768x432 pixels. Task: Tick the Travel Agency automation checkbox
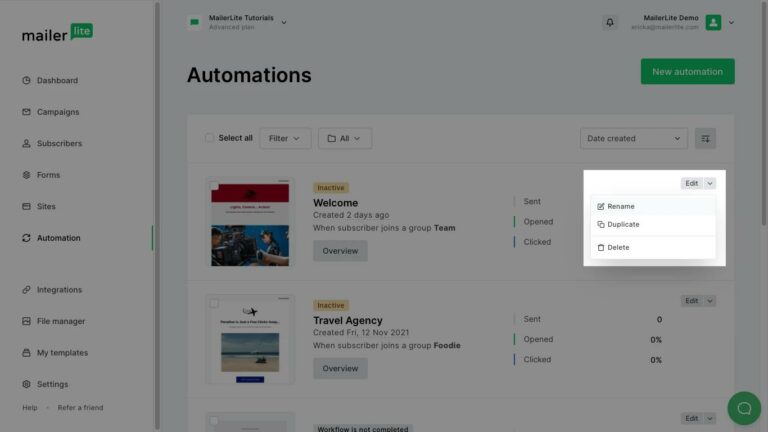coord(215,301)
